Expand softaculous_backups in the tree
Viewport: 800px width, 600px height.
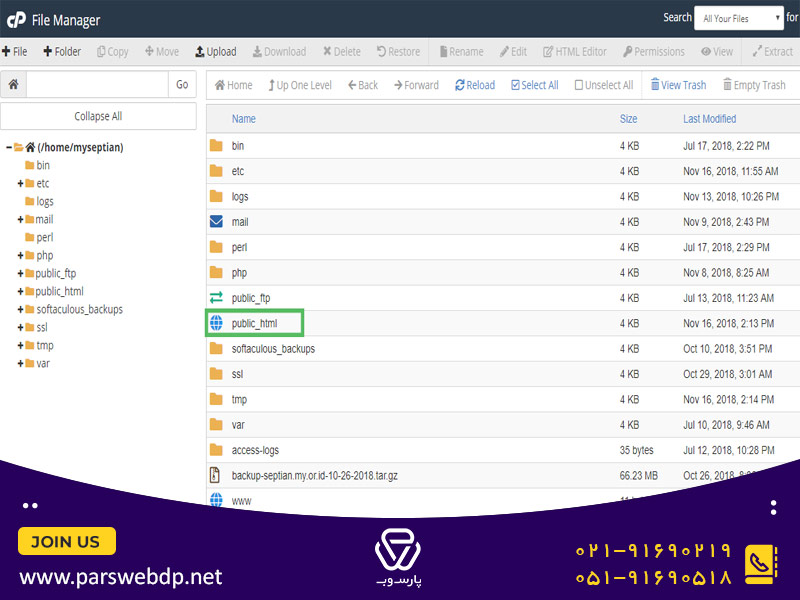tap(20, 310)
